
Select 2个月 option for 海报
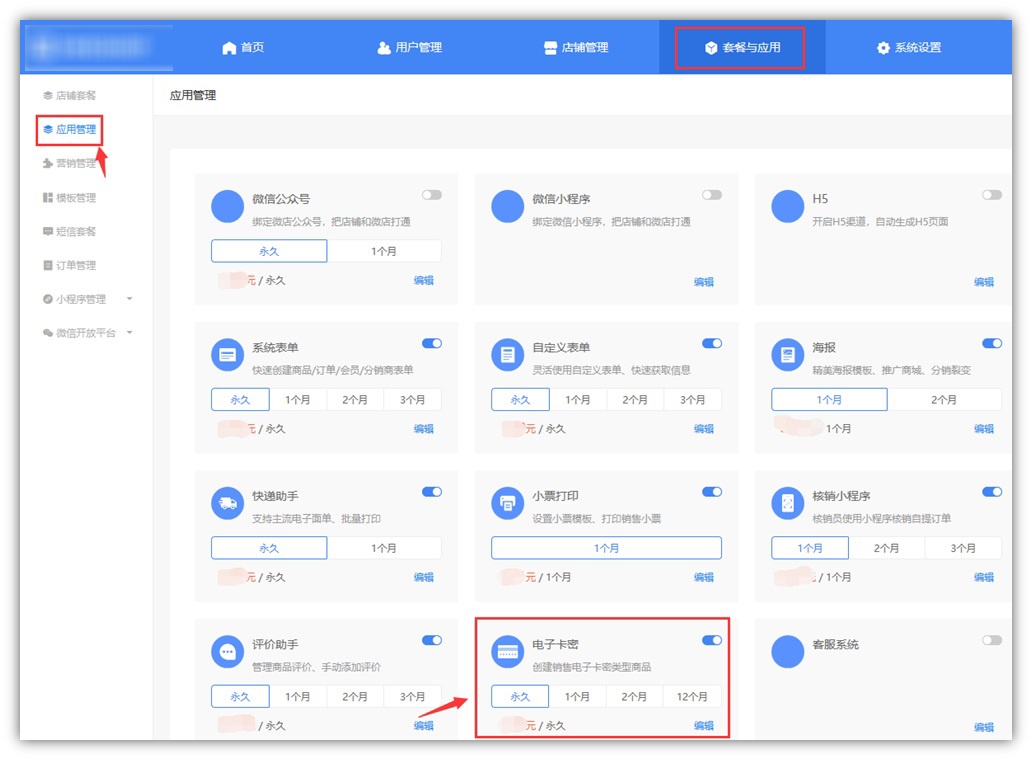click(944, 400)
